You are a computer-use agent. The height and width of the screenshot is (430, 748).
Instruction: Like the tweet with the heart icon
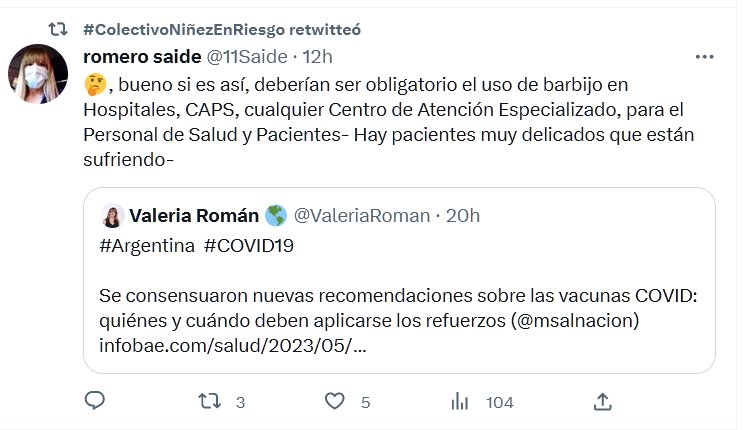tap(336, 401)
